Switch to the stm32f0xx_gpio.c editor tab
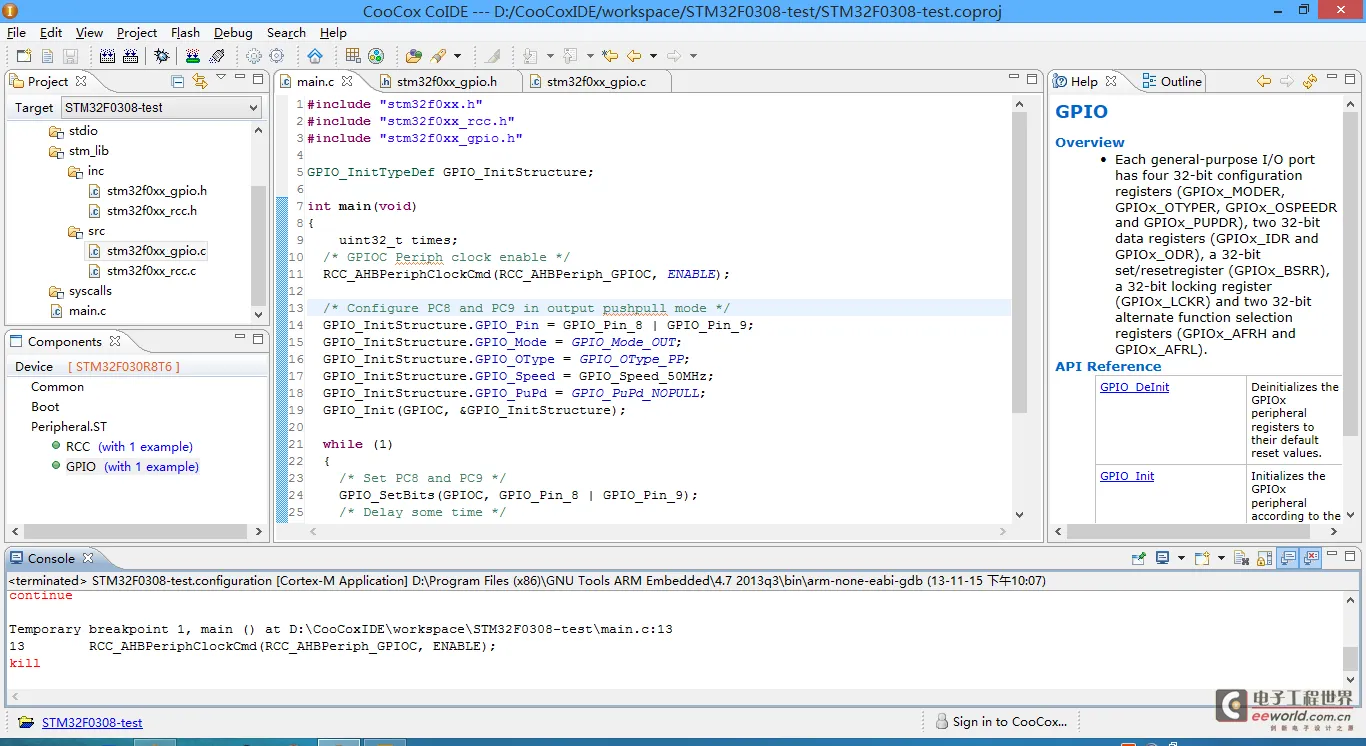 point(596,81)
